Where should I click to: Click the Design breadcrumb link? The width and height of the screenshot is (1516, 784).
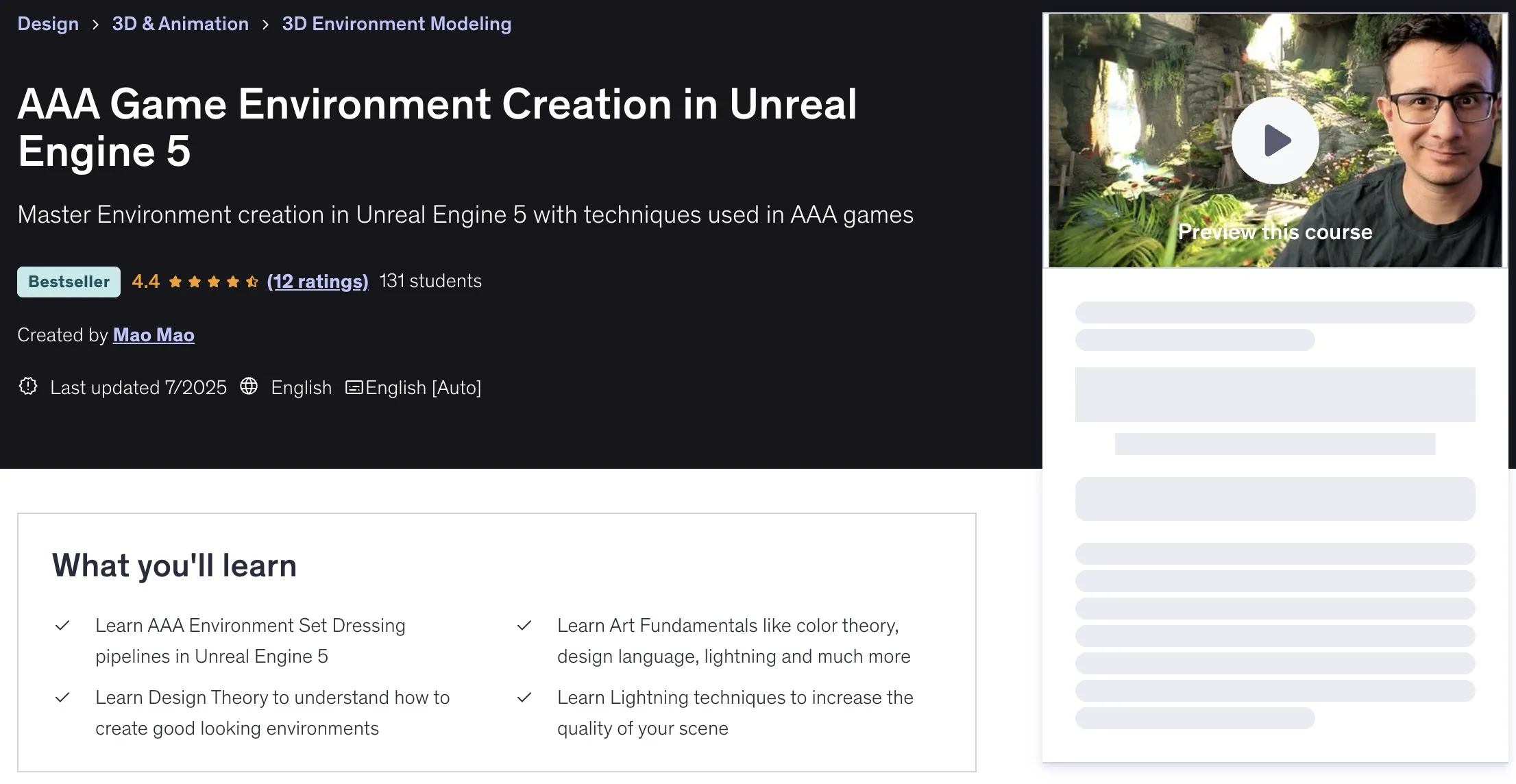click(48, 24)
